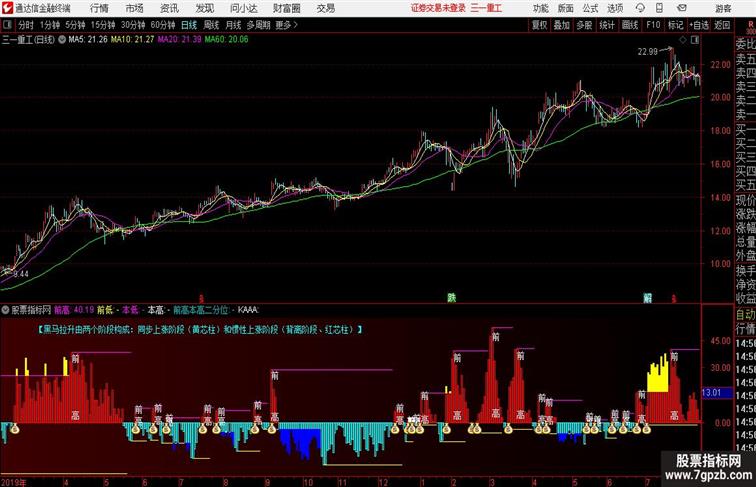Click the MA20: 21.39 value label
Viewport: 756px width, 487px height.
179,40
